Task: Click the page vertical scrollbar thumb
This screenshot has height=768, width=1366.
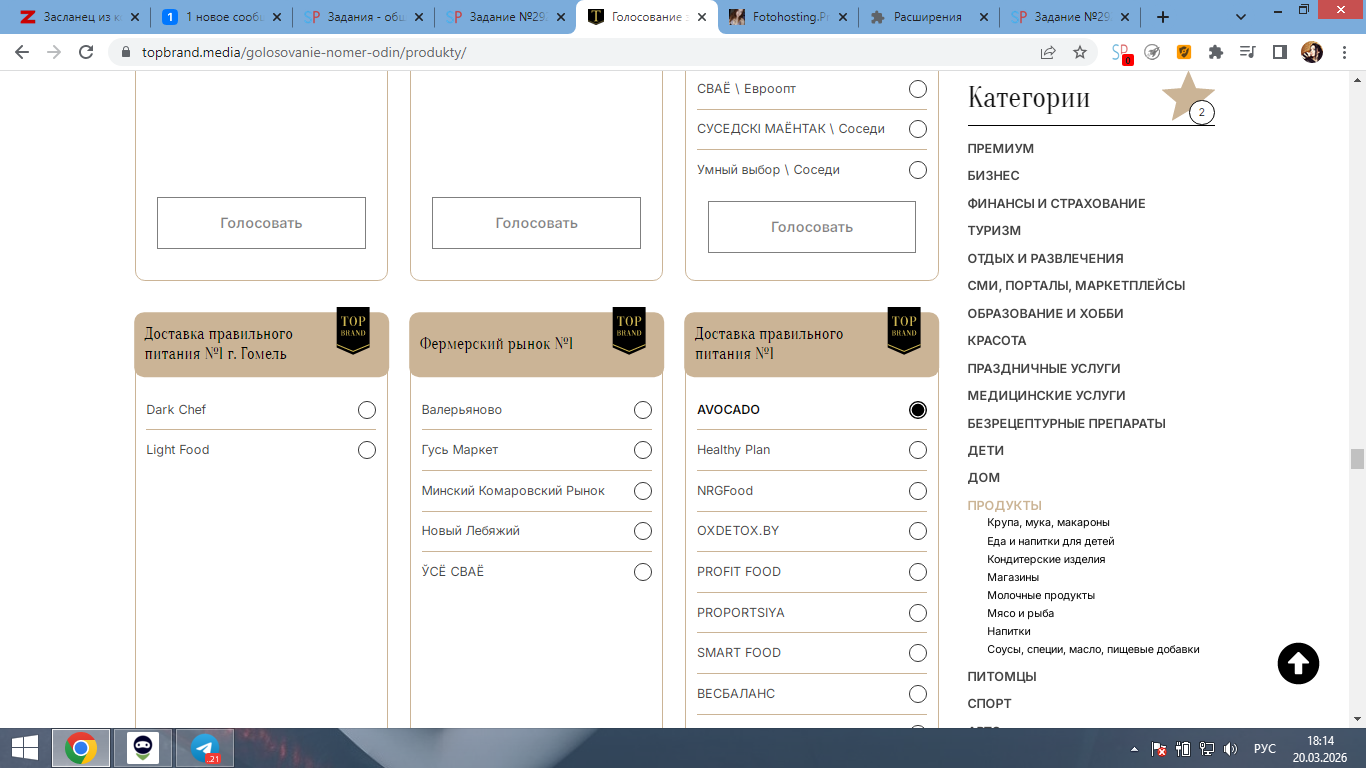Action: click(x=1357, y=459)
